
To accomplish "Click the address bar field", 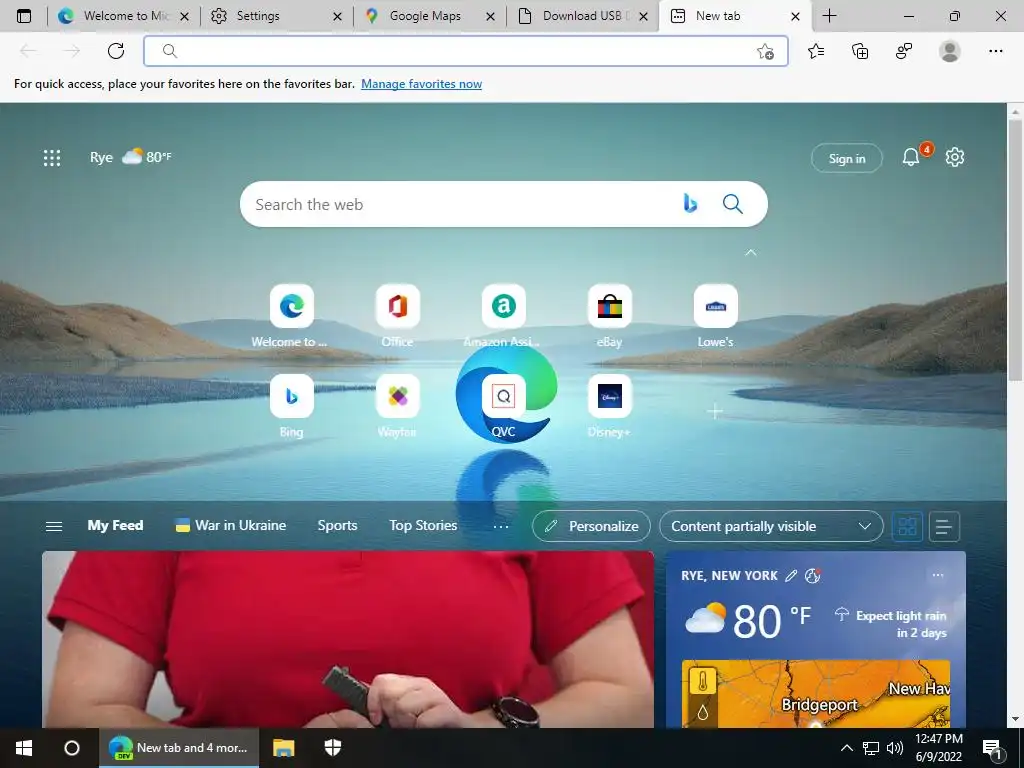I will click(466, 51).
